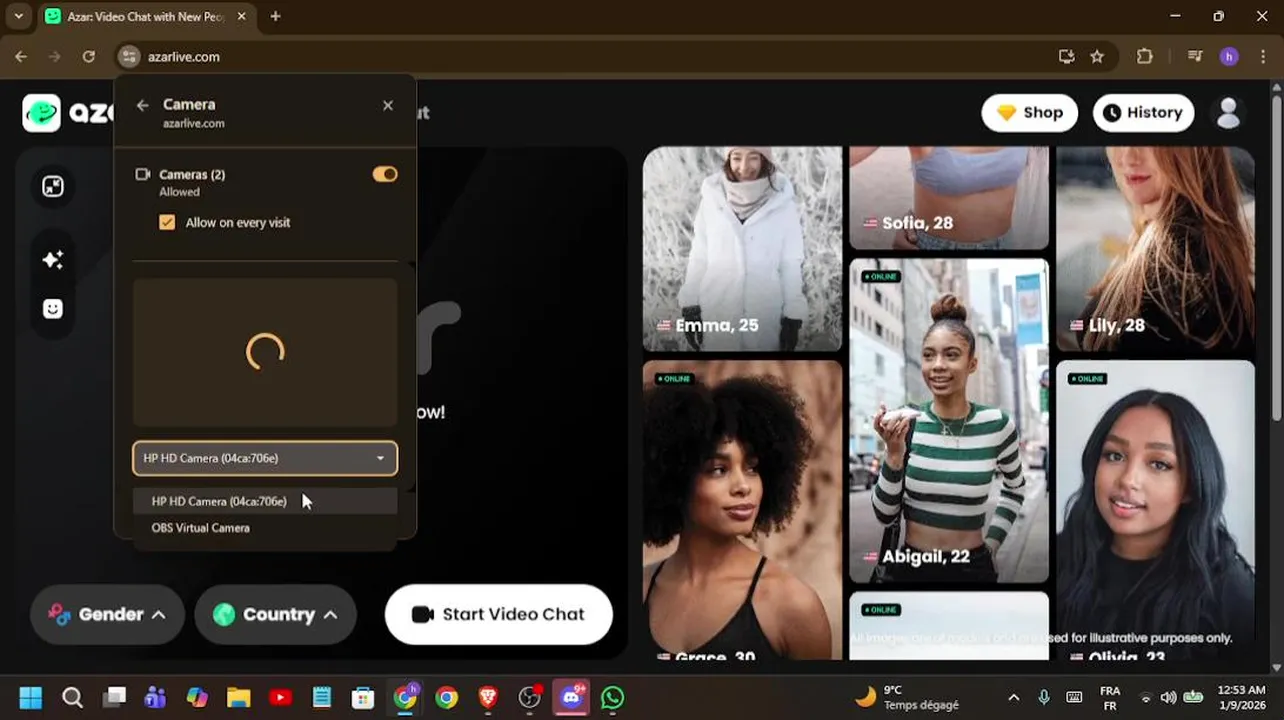Screen dimensions: 1284x720
Task: Open Lily, 28 profile photo
Action: point(1155,249)
